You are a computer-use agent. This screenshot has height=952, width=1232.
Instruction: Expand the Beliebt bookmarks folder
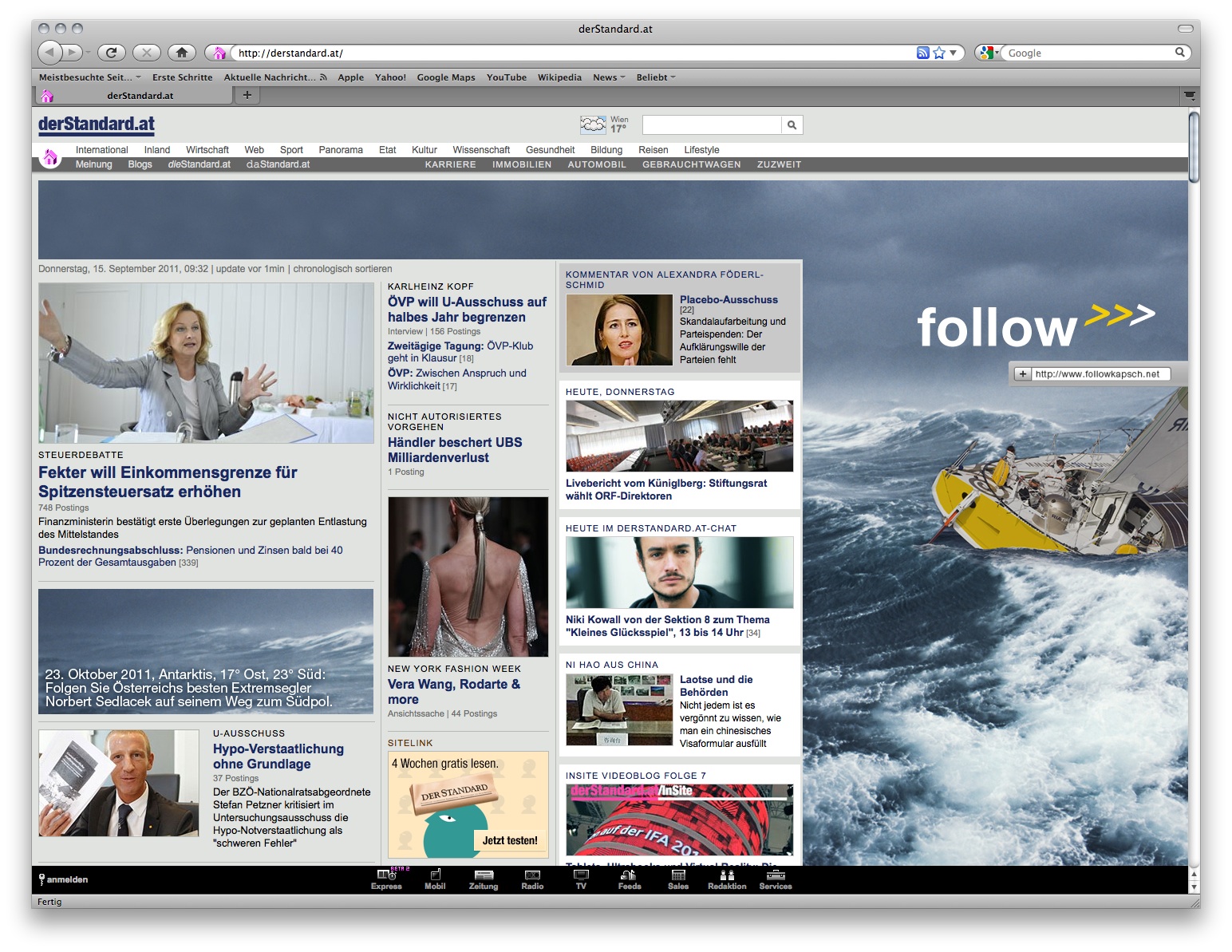[656, 77]
